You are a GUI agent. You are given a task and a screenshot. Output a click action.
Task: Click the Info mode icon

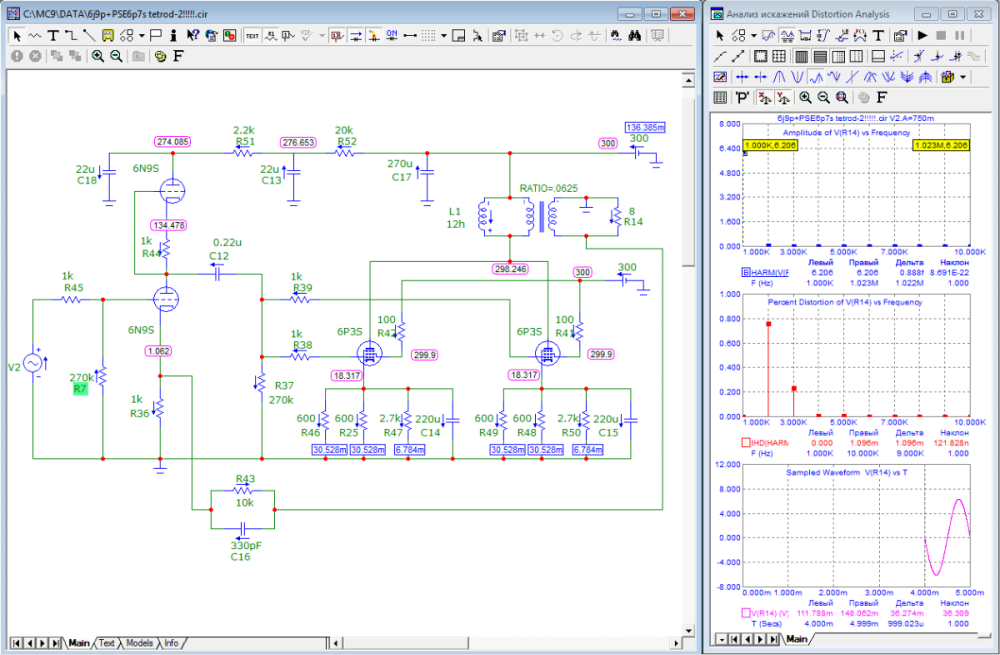[x=173, y=35]
